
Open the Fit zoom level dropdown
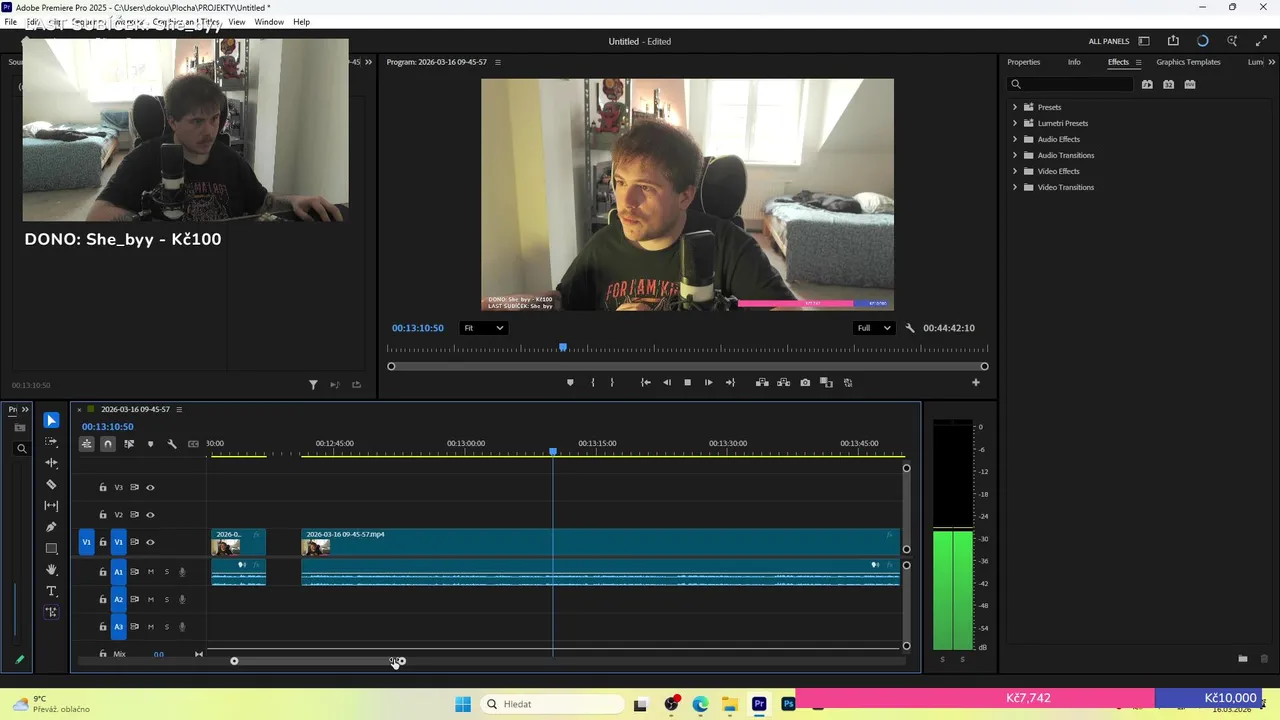tap(483, 328)
